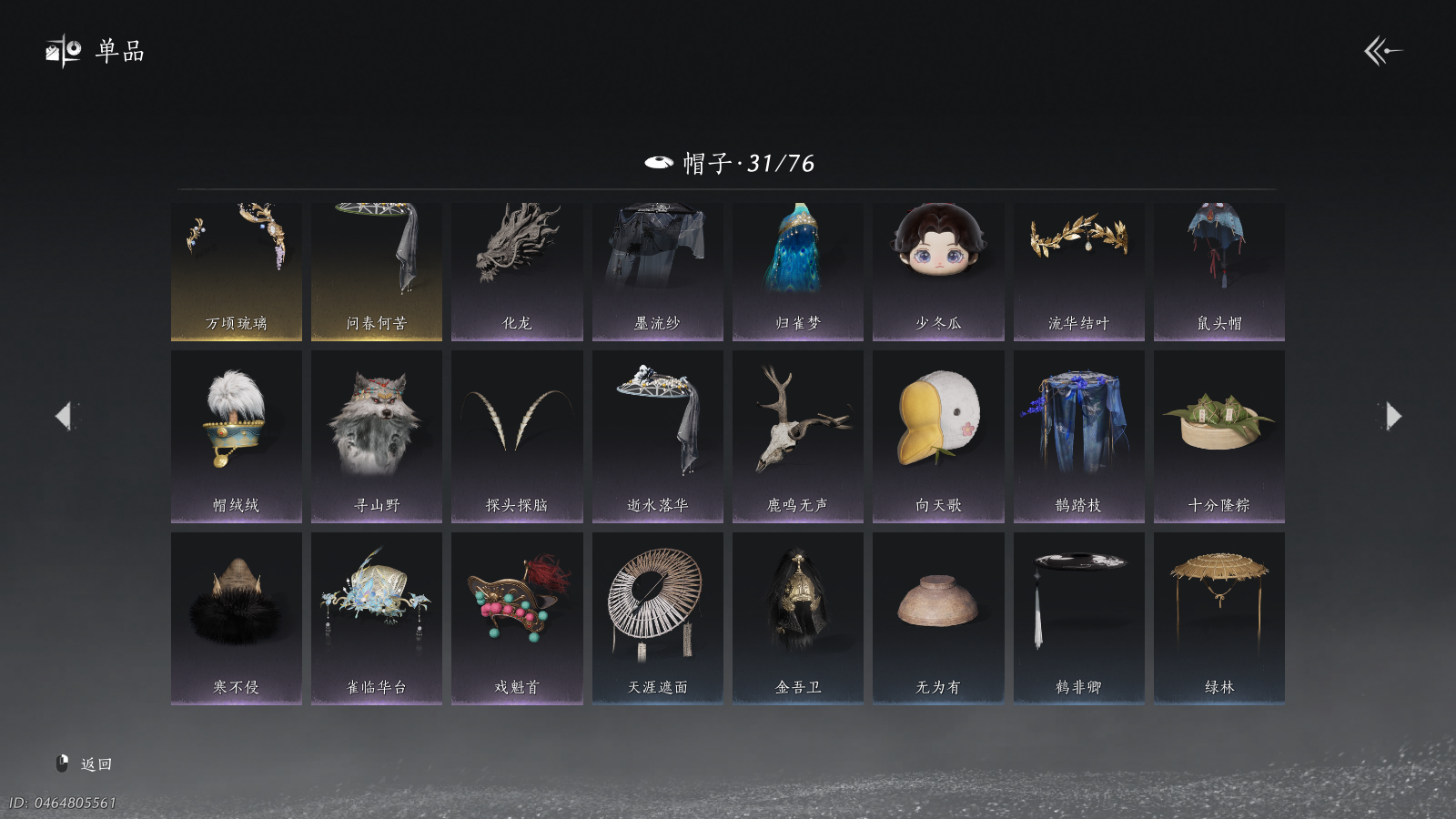Viewport: 1456px width, 819px height.
Task: Click the 帽子 category header label
Action: tap(707, 163)
